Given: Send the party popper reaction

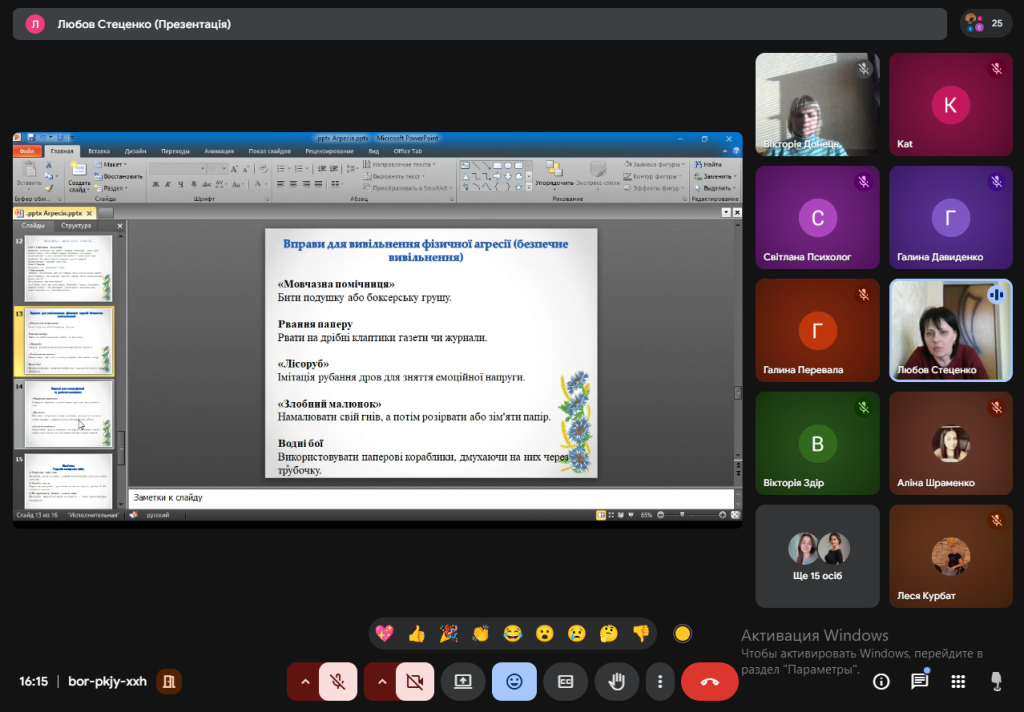Looking at the screenshot, I should click(x=449, y=633).
